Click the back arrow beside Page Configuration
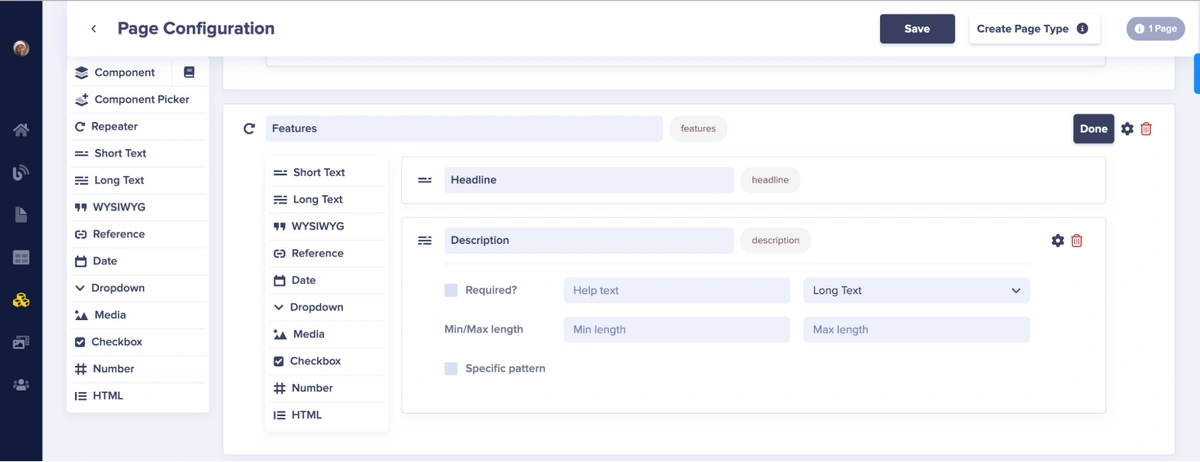This screenshot has width=1200, height=462. tap(94, 29)
